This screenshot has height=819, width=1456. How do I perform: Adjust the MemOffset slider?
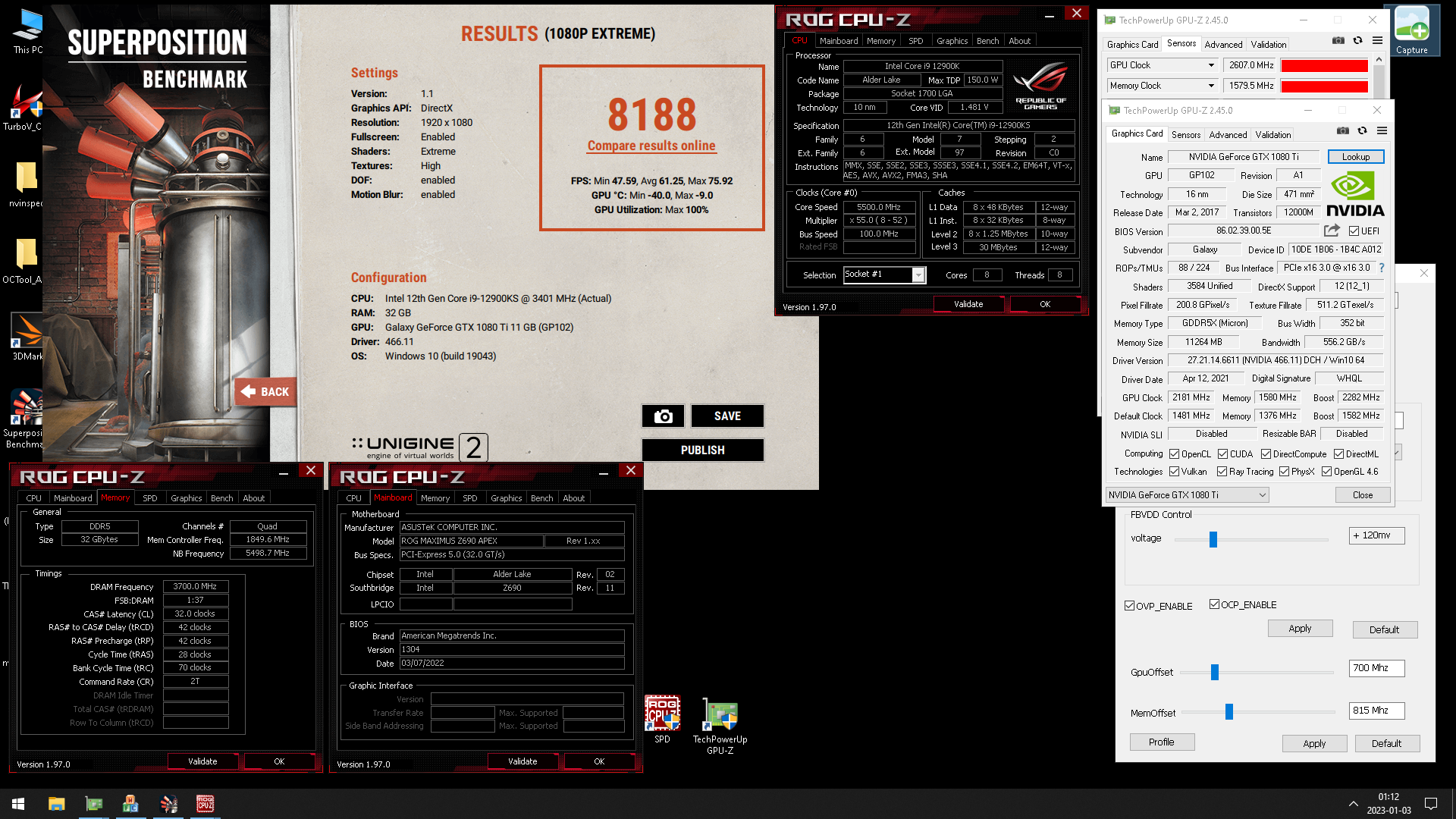click(1229, 712)
